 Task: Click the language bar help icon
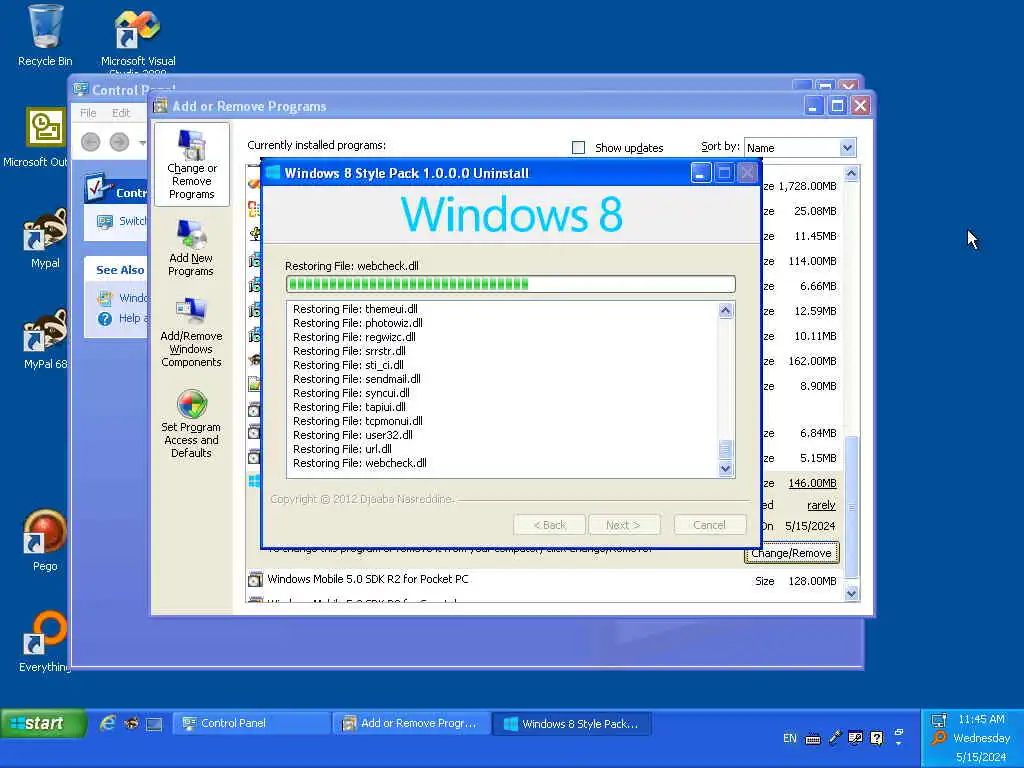[877, 738]
